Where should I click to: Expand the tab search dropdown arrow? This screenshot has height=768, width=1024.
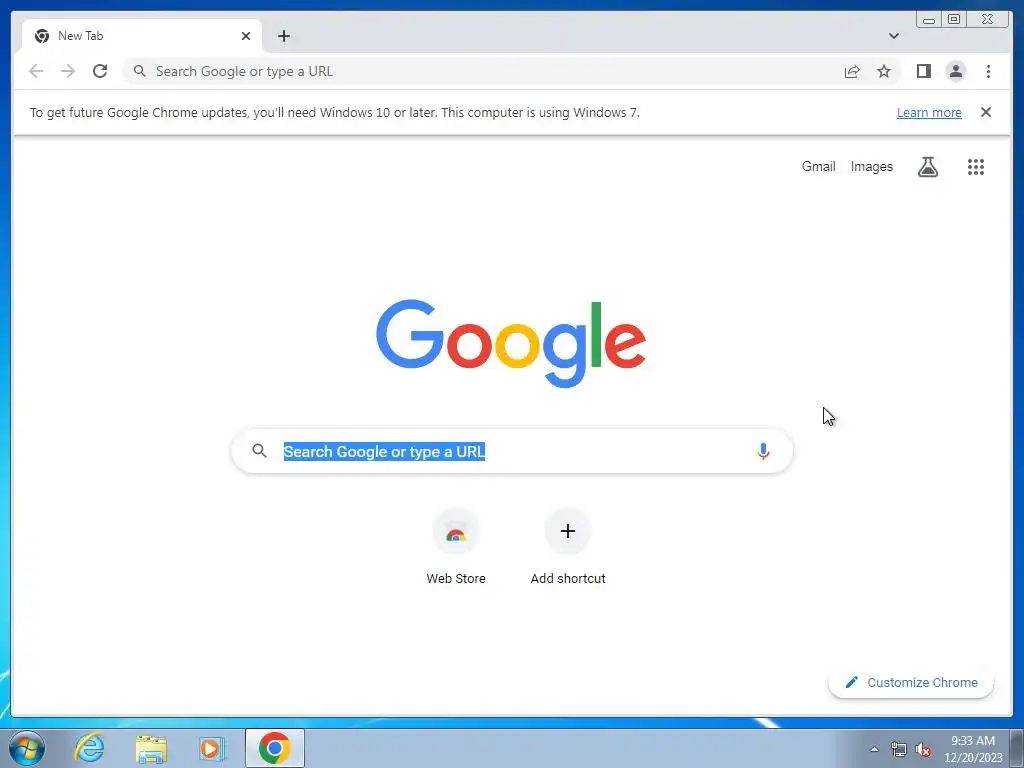point(893,36)
